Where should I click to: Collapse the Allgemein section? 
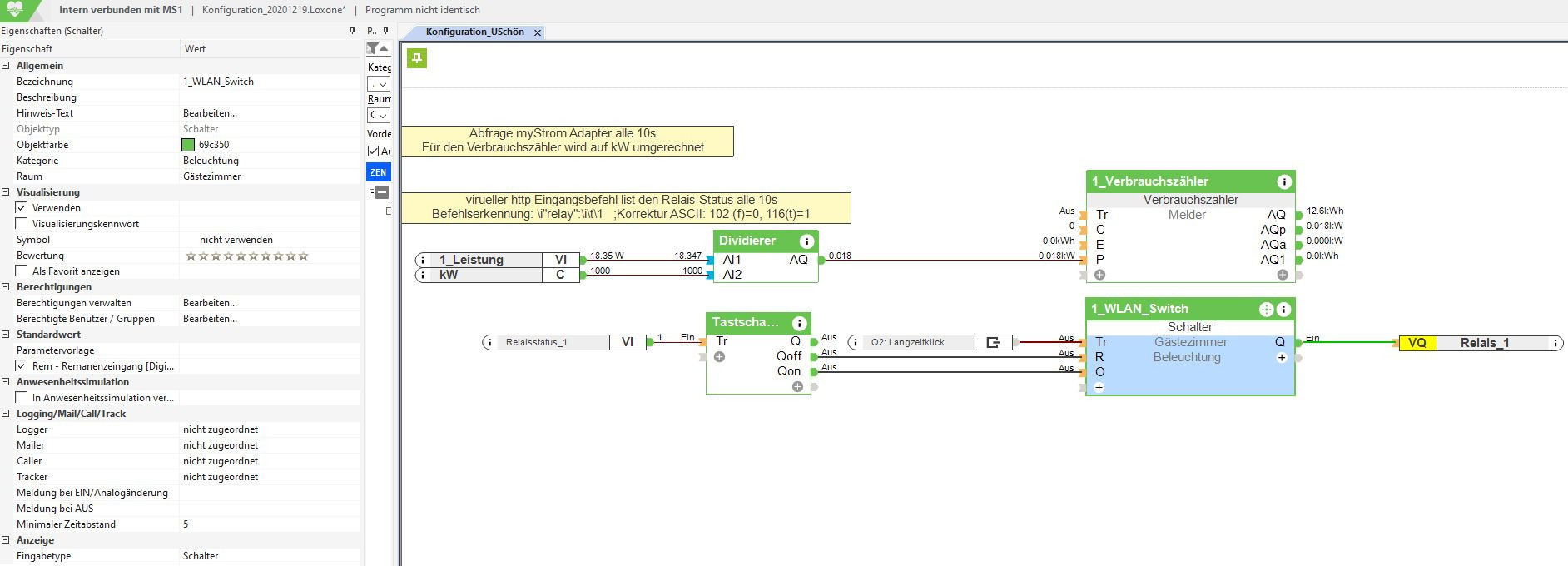pos(6,66)
